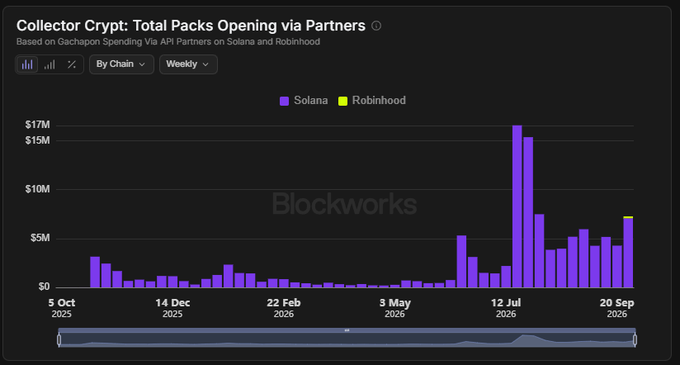The image size is (680, 365).
Task: Click the subtitle about Gachapon Spending
Action: pyautogui.click(x=168, y=42)
